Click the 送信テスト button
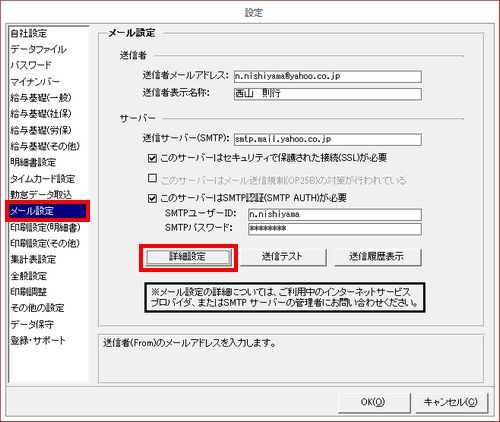Image resolution: width=500 pixels, height=422 pixels. point(283,257)
